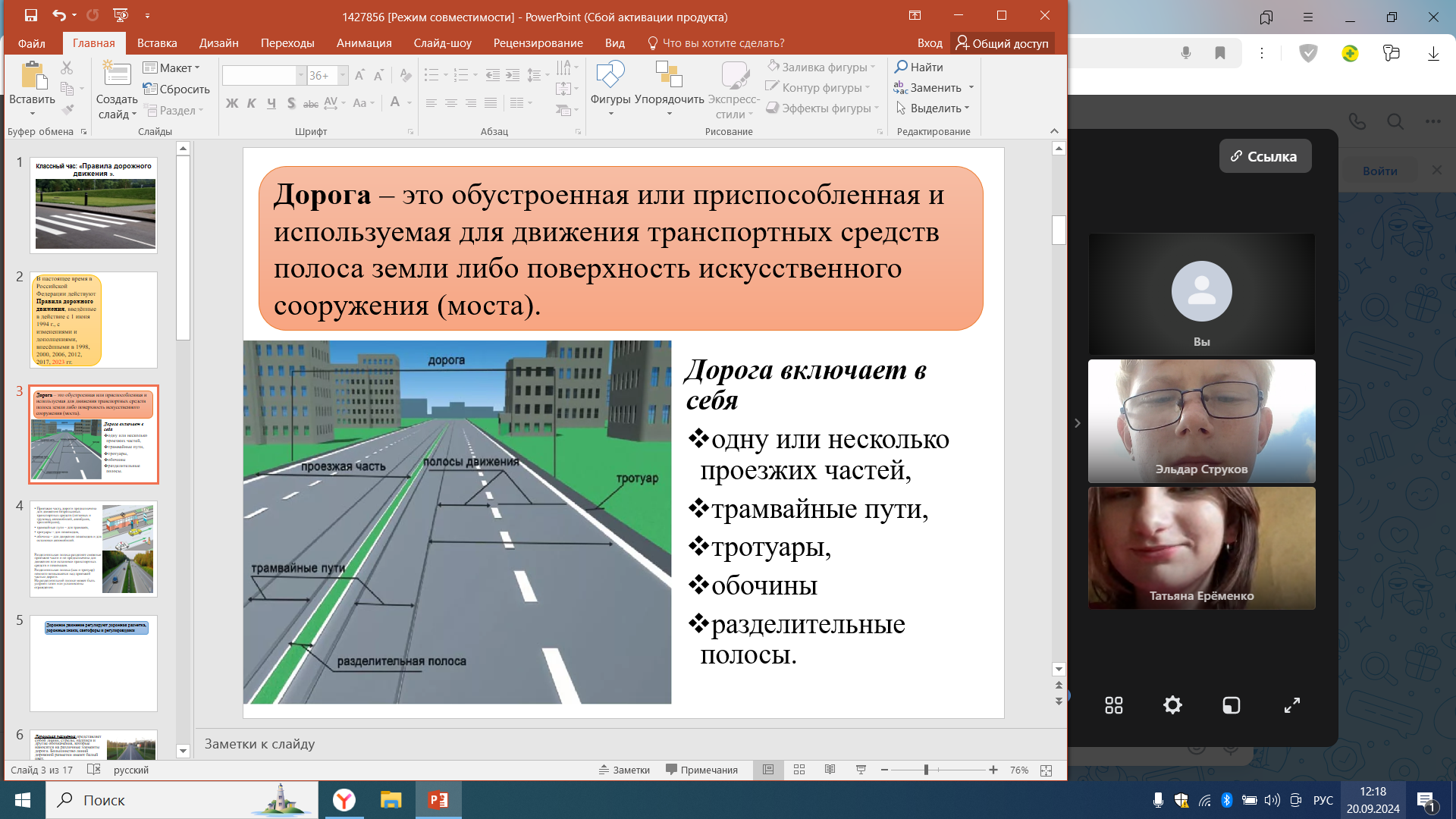
Task: Open call settings via the gear icon
Action: [x=1172, y=705]
